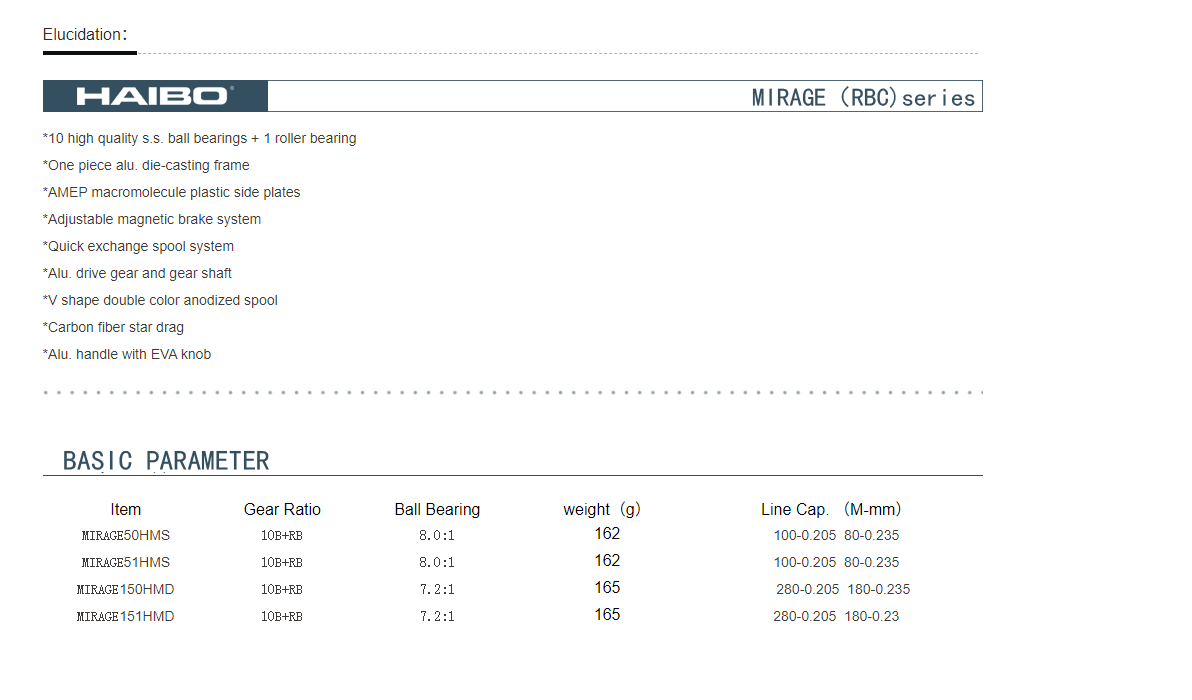Click 'Carbon fiber star drag' line
The width and height of the screenshot is (1192, 700).
[113, 328]
